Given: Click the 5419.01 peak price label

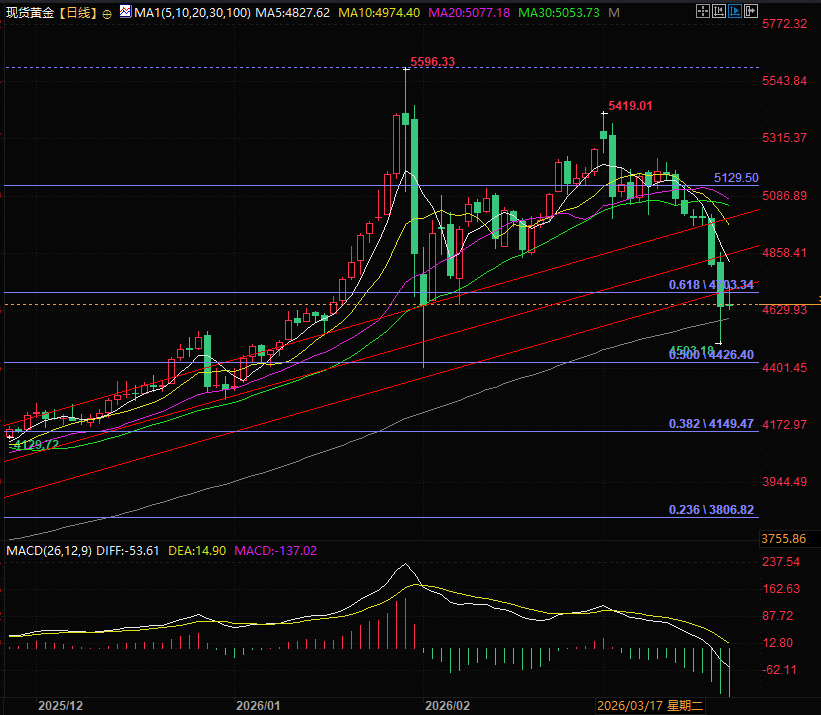Looking at the screenshot, I should coord(630,106).
